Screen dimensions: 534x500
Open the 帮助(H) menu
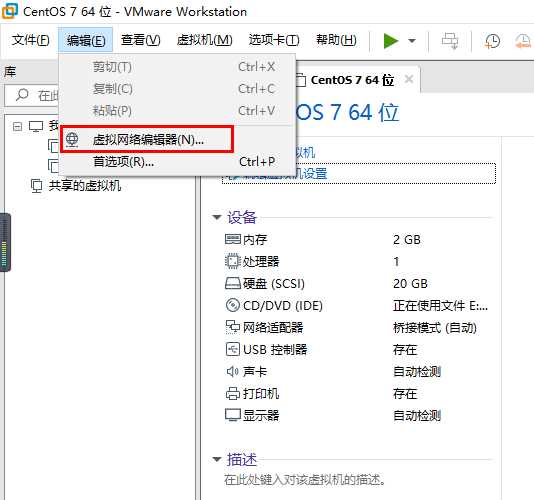click(x=336, y=40)
